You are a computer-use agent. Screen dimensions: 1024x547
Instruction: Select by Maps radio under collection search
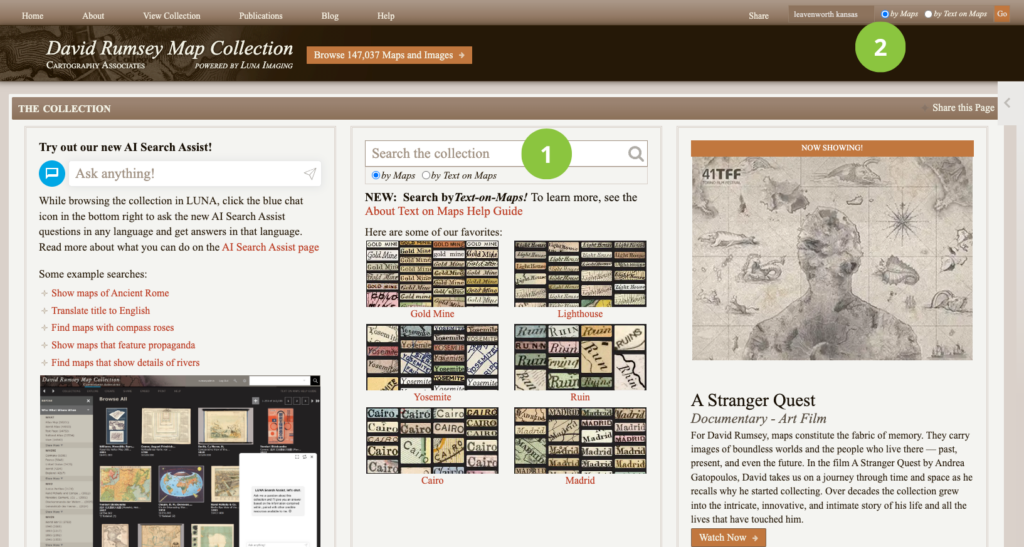tap(376, 175)
